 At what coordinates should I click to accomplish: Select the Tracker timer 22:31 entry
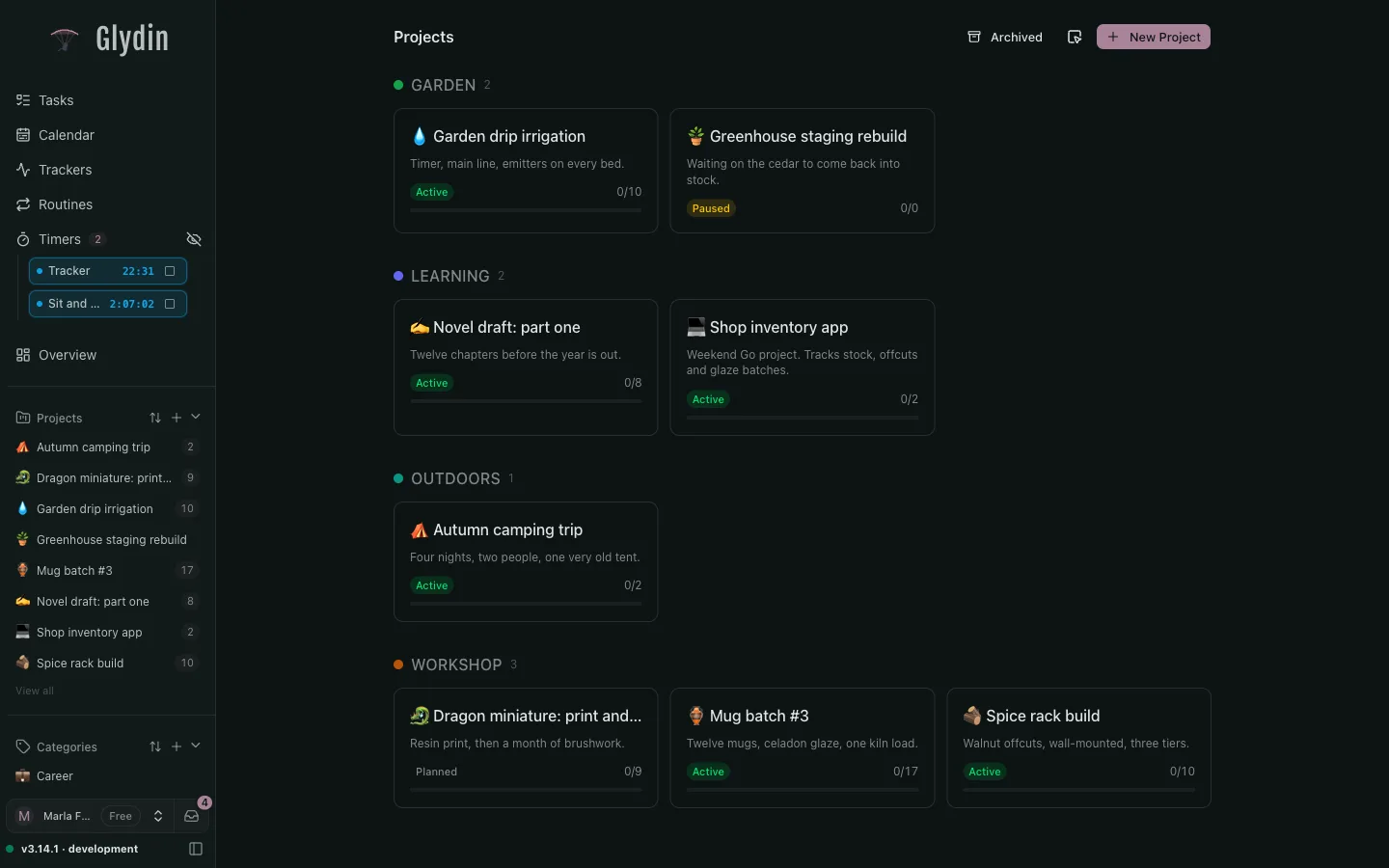[108, 271]
